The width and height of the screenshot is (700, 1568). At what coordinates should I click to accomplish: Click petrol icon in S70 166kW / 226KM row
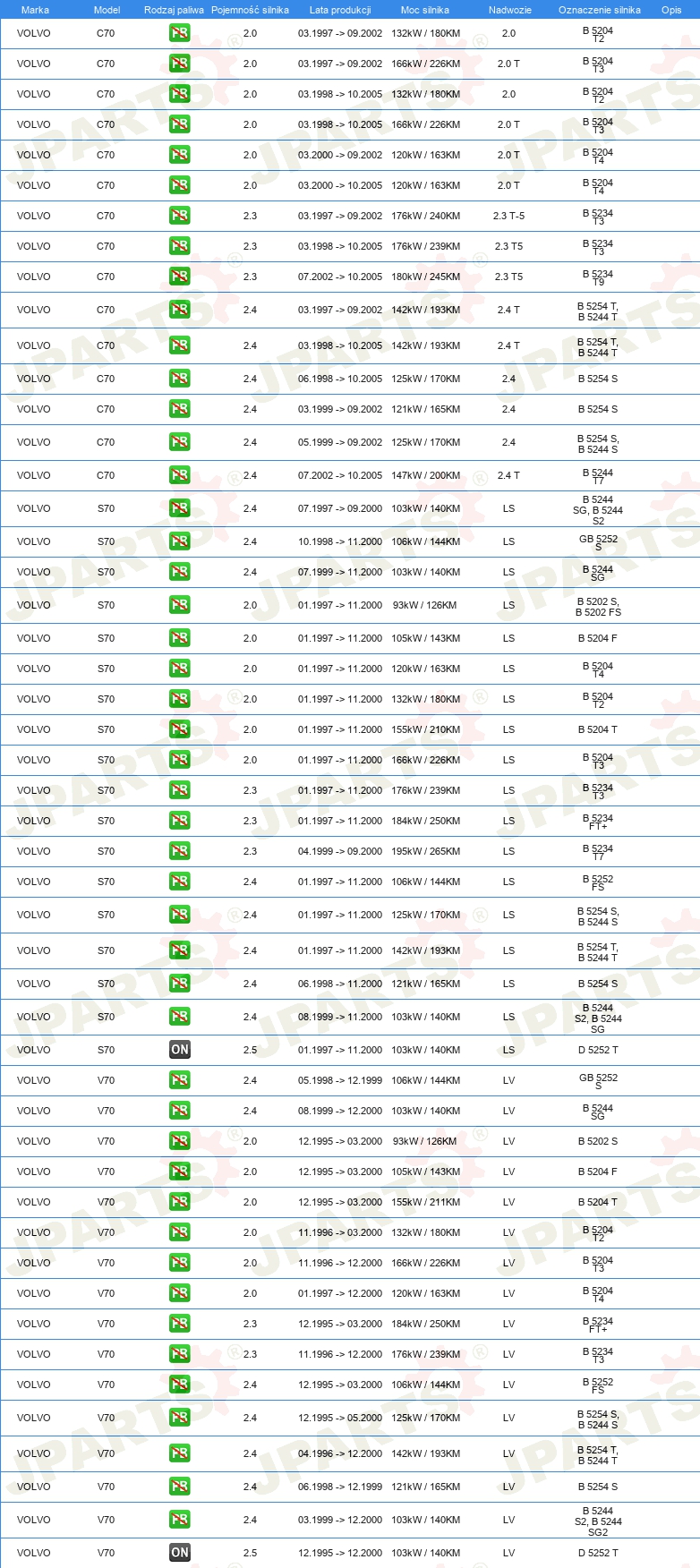[x=180, y=760]
